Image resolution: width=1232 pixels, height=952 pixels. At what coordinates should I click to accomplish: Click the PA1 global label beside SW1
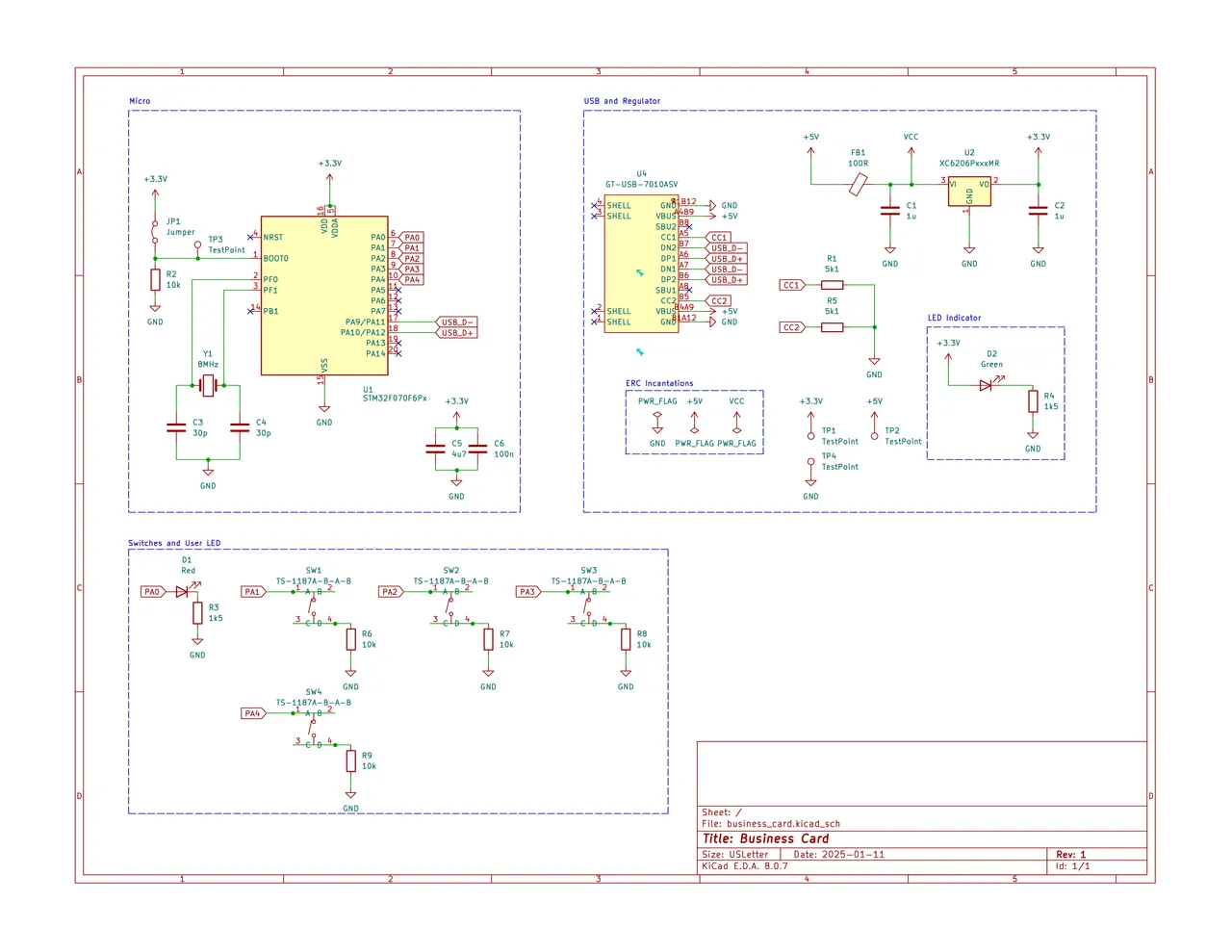point(253,592)
